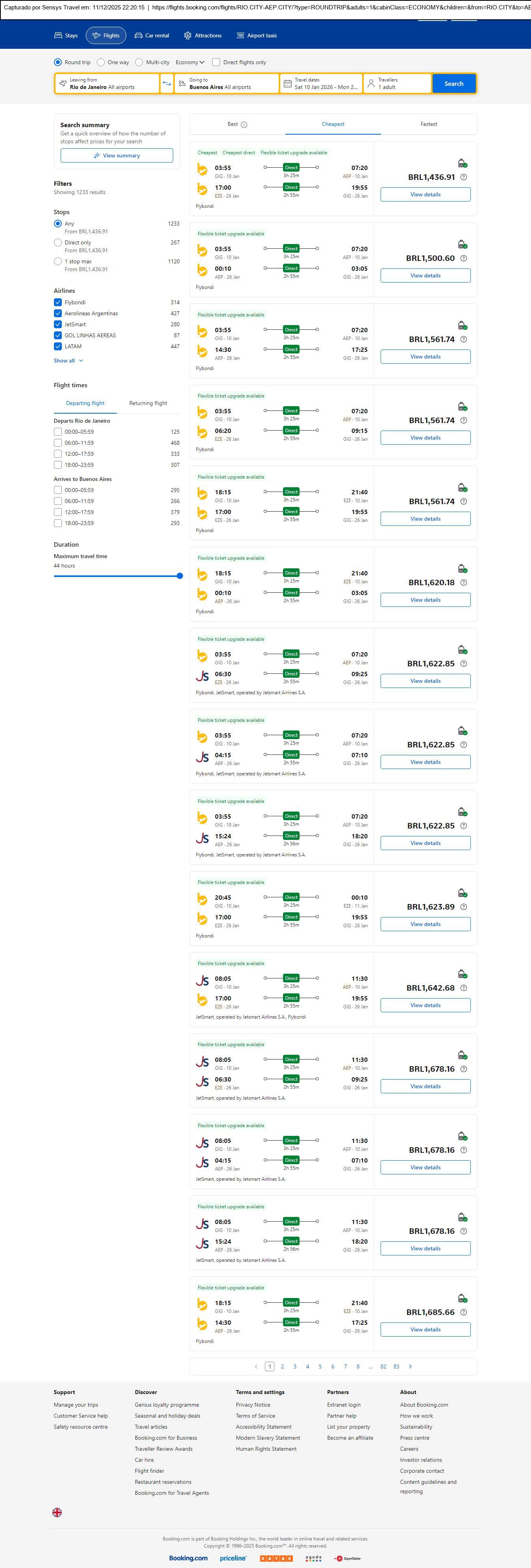Switch to the Fastest results tab
Screen dimensions: 531x1568
coord(429,124)
